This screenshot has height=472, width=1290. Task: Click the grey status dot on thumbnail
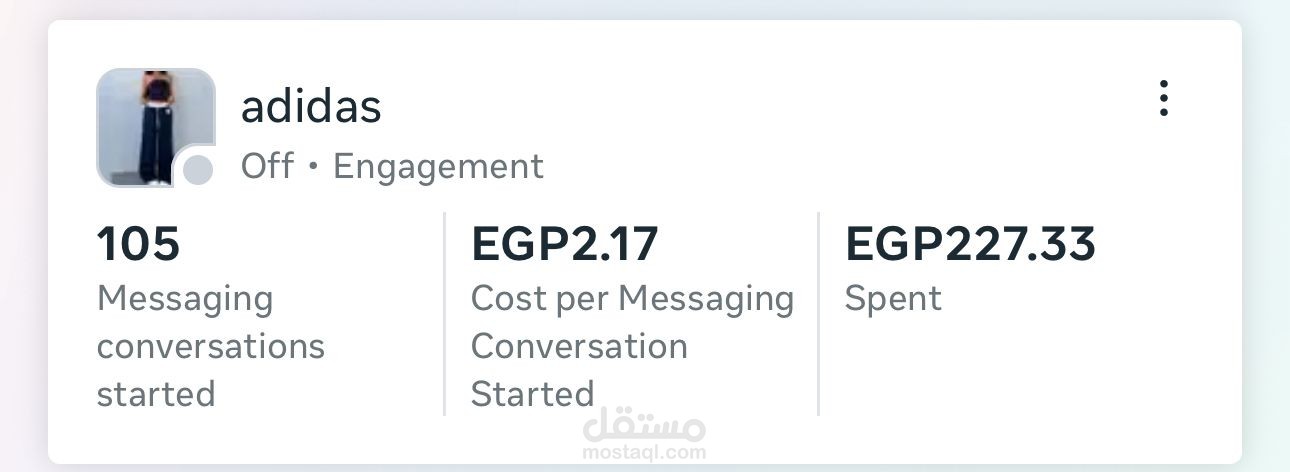tap(198, 170)
